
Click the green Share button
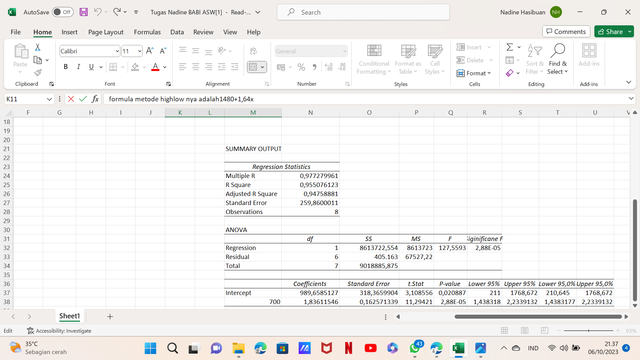click(614, 31)
